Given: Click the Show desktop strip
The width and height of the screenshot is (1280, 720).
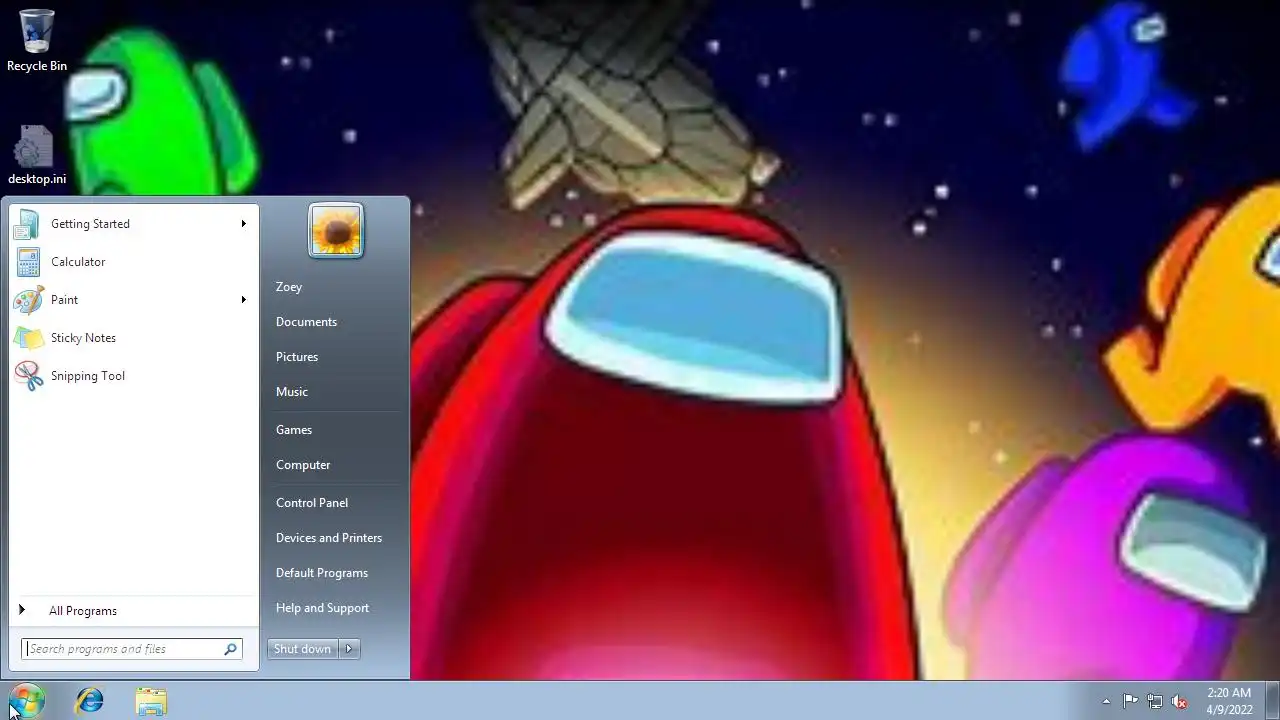Looking at the screenshot, I should [1273, 701].
